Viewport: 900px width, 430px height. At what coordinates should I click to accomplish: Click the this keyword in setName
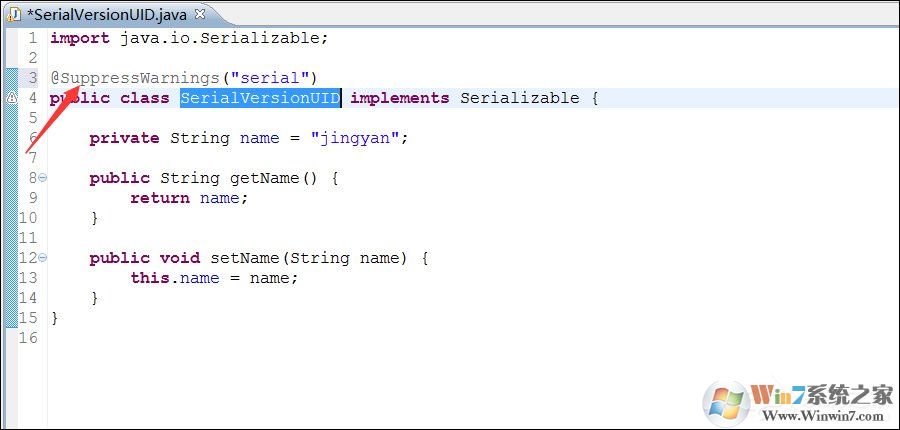click(x=149, y=278)
